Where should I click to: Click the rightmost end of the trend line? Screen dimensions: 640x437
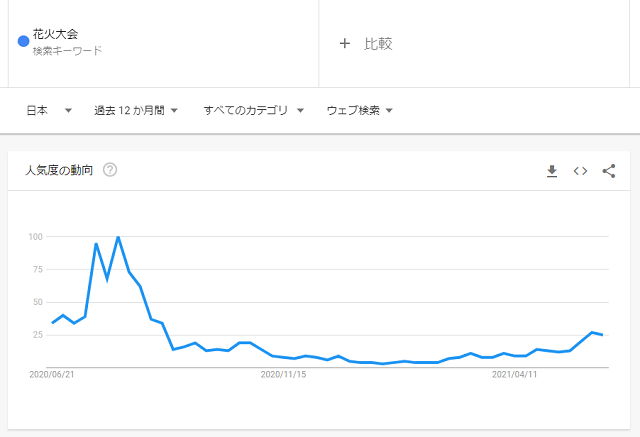pyautogui.click(x=602, y=335)
